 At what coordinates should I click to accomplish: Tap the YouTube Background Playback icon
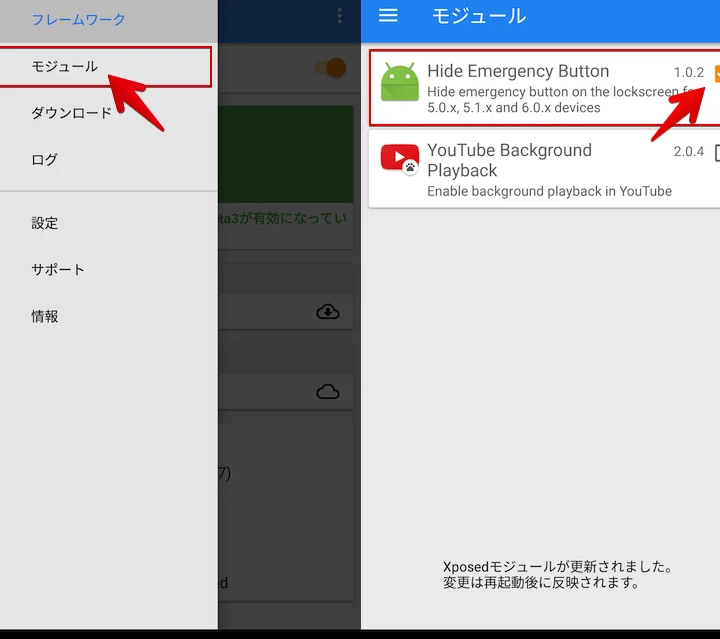click(x=400, y=159)
